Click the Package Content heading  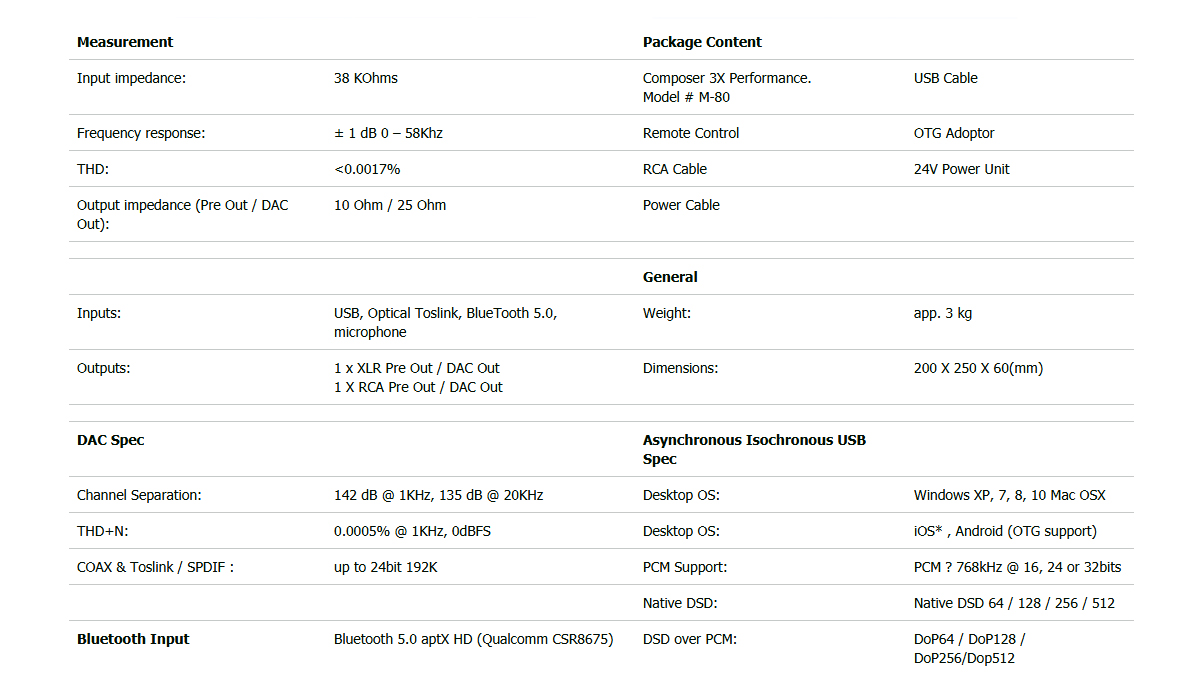coord(702,42)
